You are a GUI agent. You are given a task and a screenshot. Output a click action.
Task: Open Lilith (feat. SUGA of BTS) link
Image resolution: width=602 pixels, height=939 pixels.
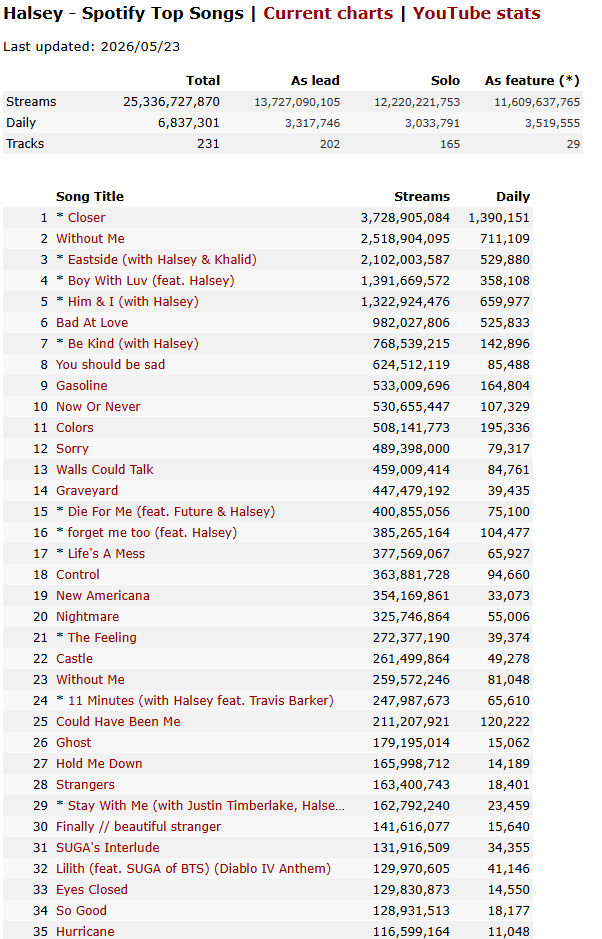pyautogui.click(x=193, y=868)
